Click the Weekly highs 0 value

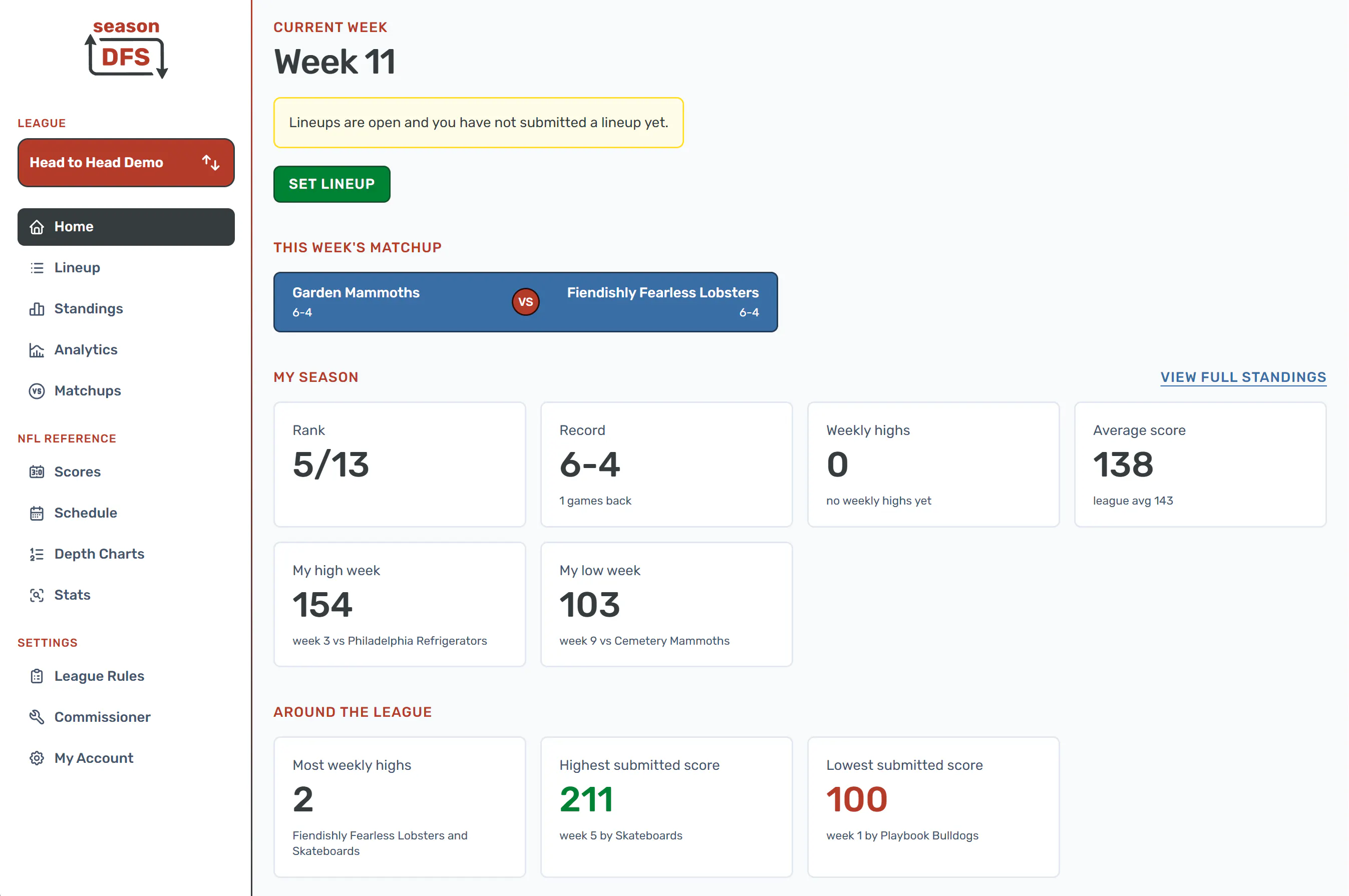click(837, 465)
